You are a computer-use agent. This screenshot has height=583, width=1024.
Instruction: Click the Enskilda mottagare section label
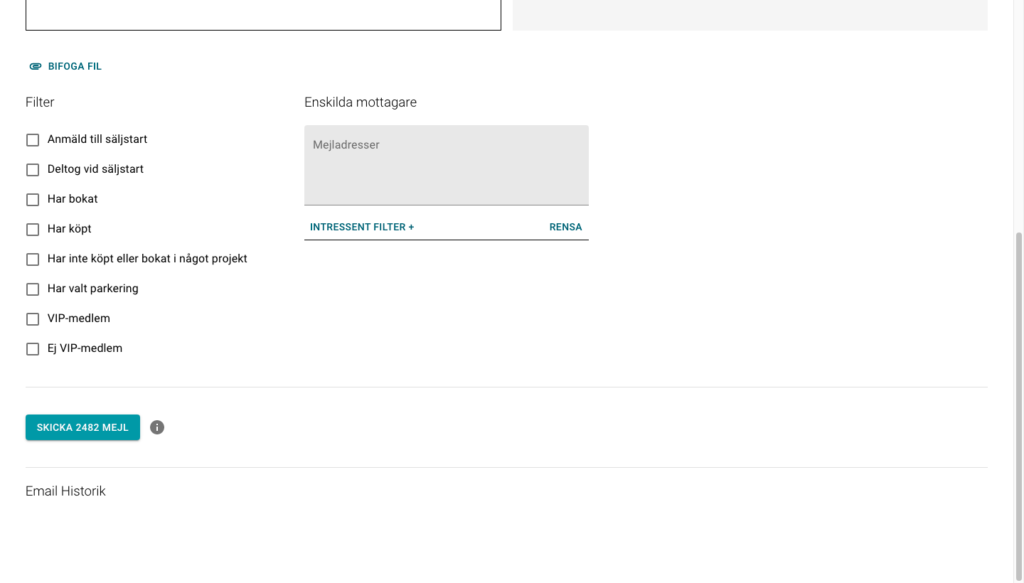(x=361, y=101)
